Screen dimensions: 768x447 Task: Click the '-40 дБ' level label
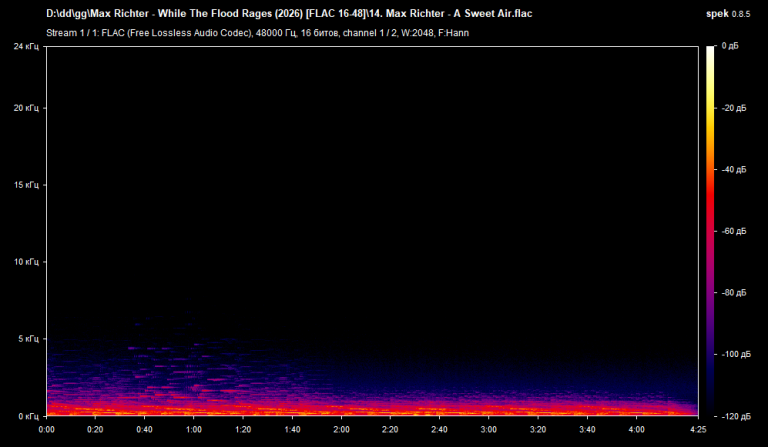pos(734,169)
